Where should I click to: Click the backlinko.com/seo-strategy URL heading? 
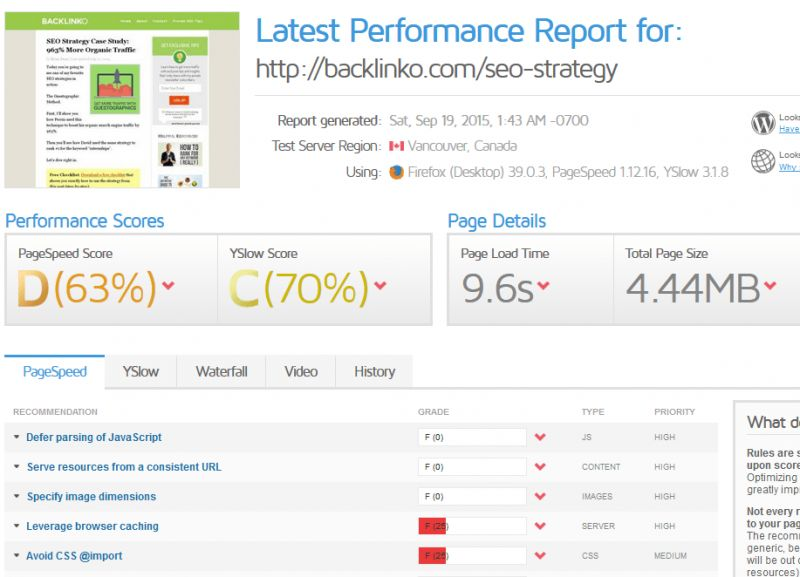[x=437, y=69]
